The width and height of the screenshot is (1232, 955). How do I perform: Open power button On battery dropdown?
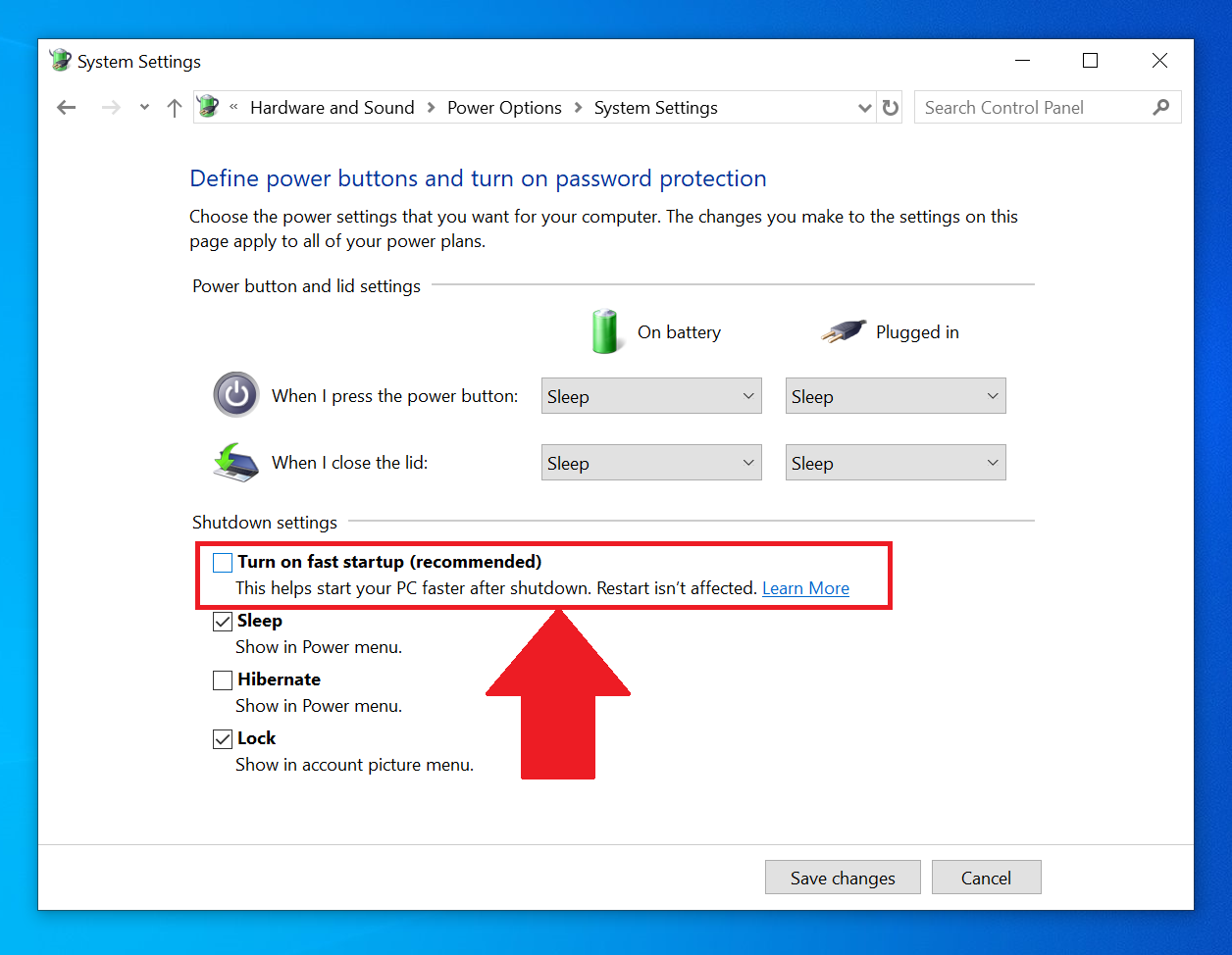650,395
